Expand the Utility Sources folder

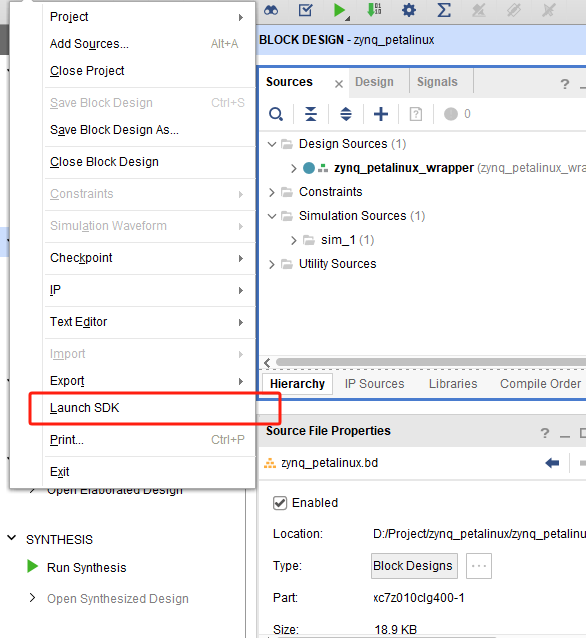point(272,264)
